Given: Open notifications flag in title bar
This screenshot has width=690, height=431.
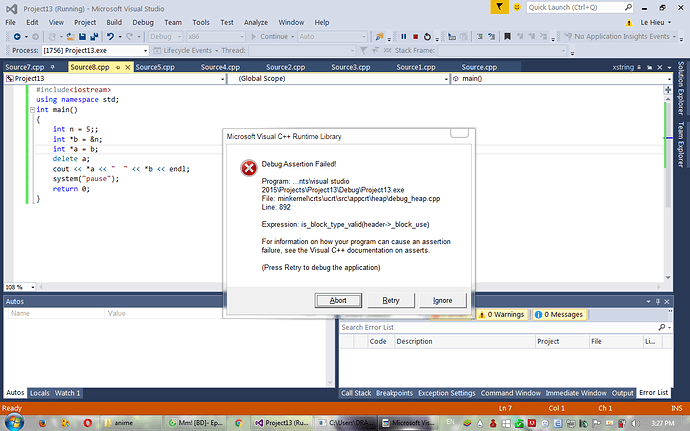Looking at the screenshot, I should tap(499, 7).
